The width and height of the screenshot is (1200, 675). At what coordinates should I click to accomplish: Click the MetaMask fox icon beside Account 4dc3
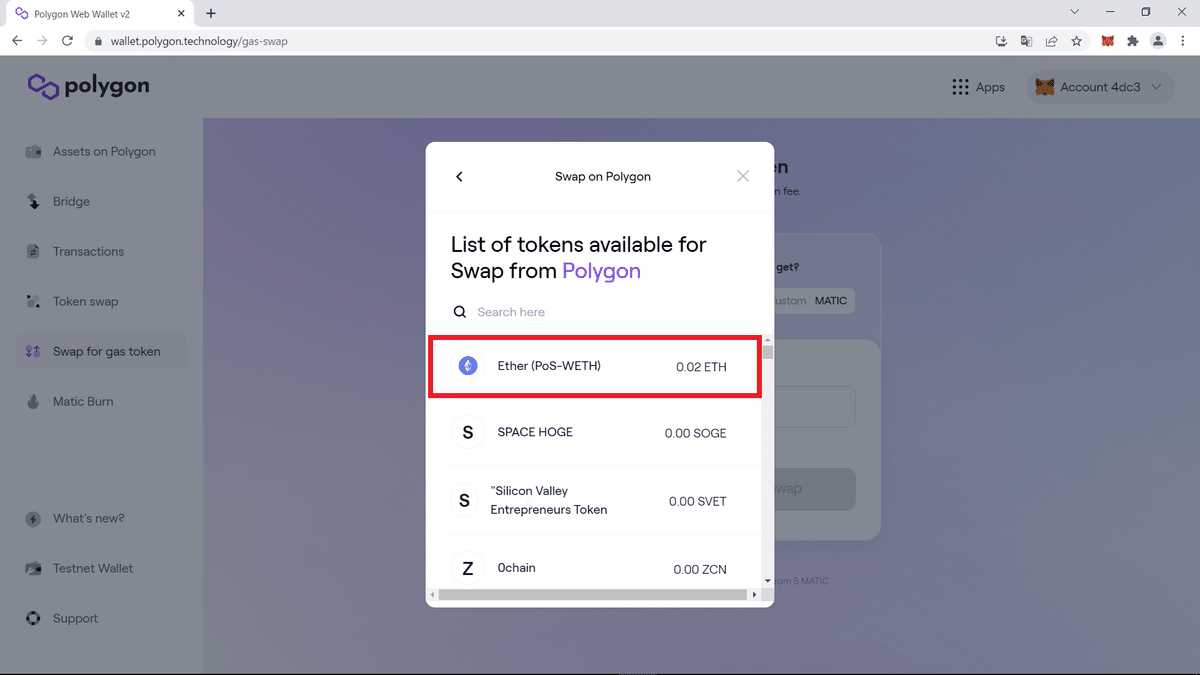1044,87
